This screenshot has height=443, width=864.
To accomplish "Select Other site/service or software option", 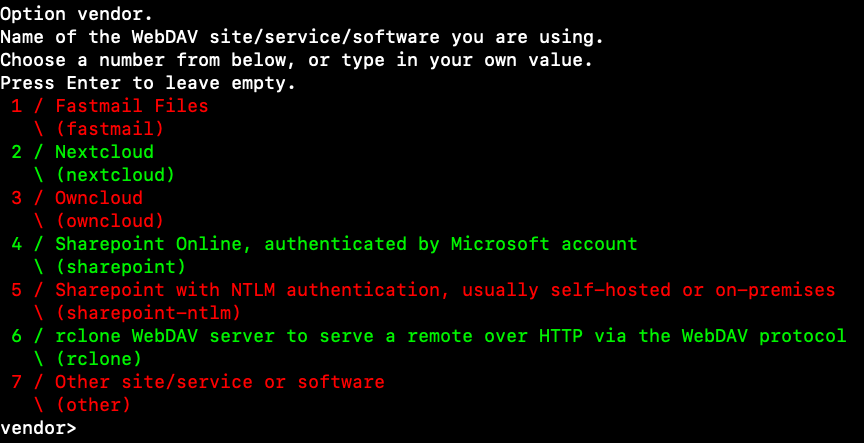I will click(x=220, y=382).
